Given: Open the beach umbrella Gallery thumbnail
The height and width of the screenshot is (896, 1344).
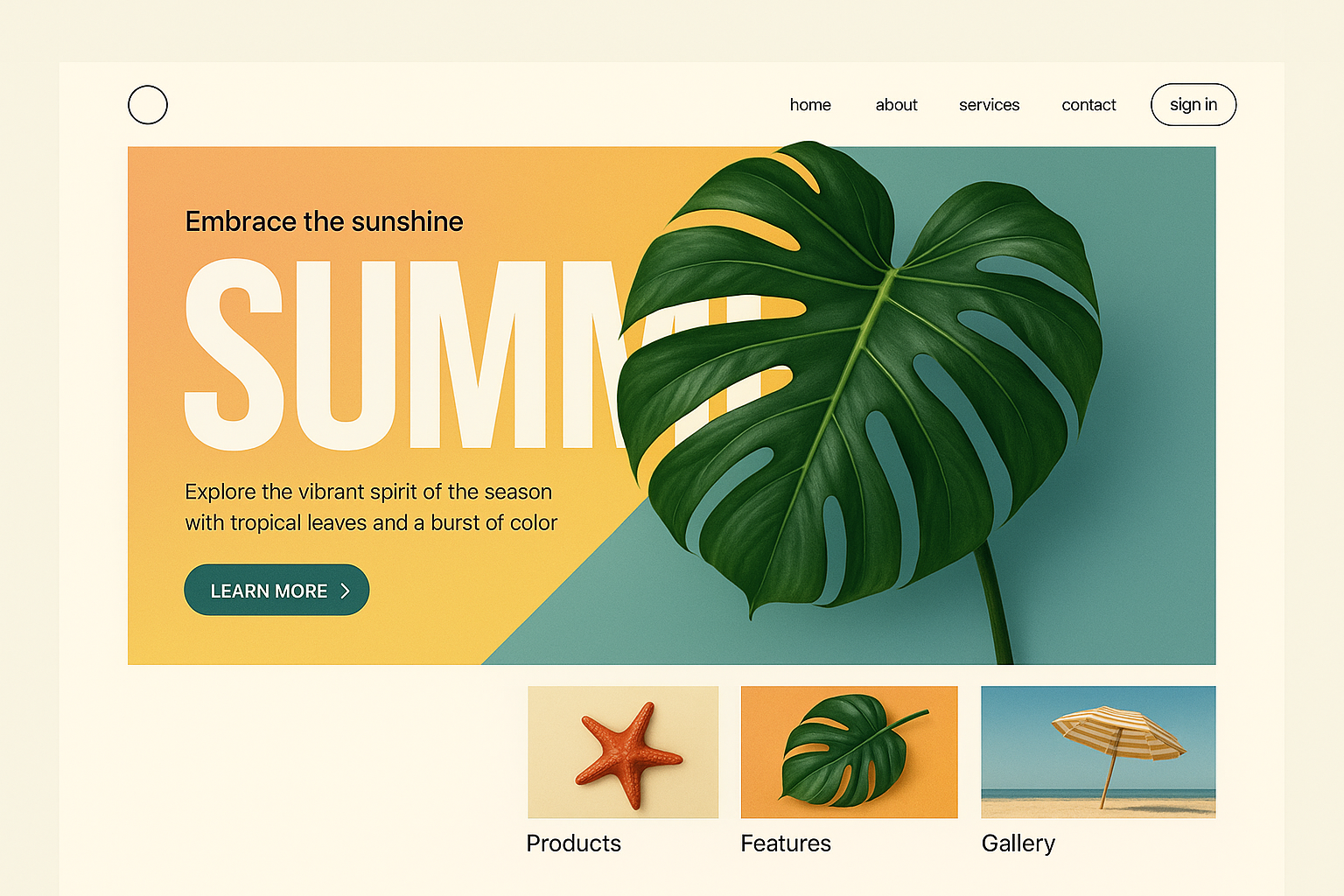Looking at the screenshot, I should coord(1098,752).
